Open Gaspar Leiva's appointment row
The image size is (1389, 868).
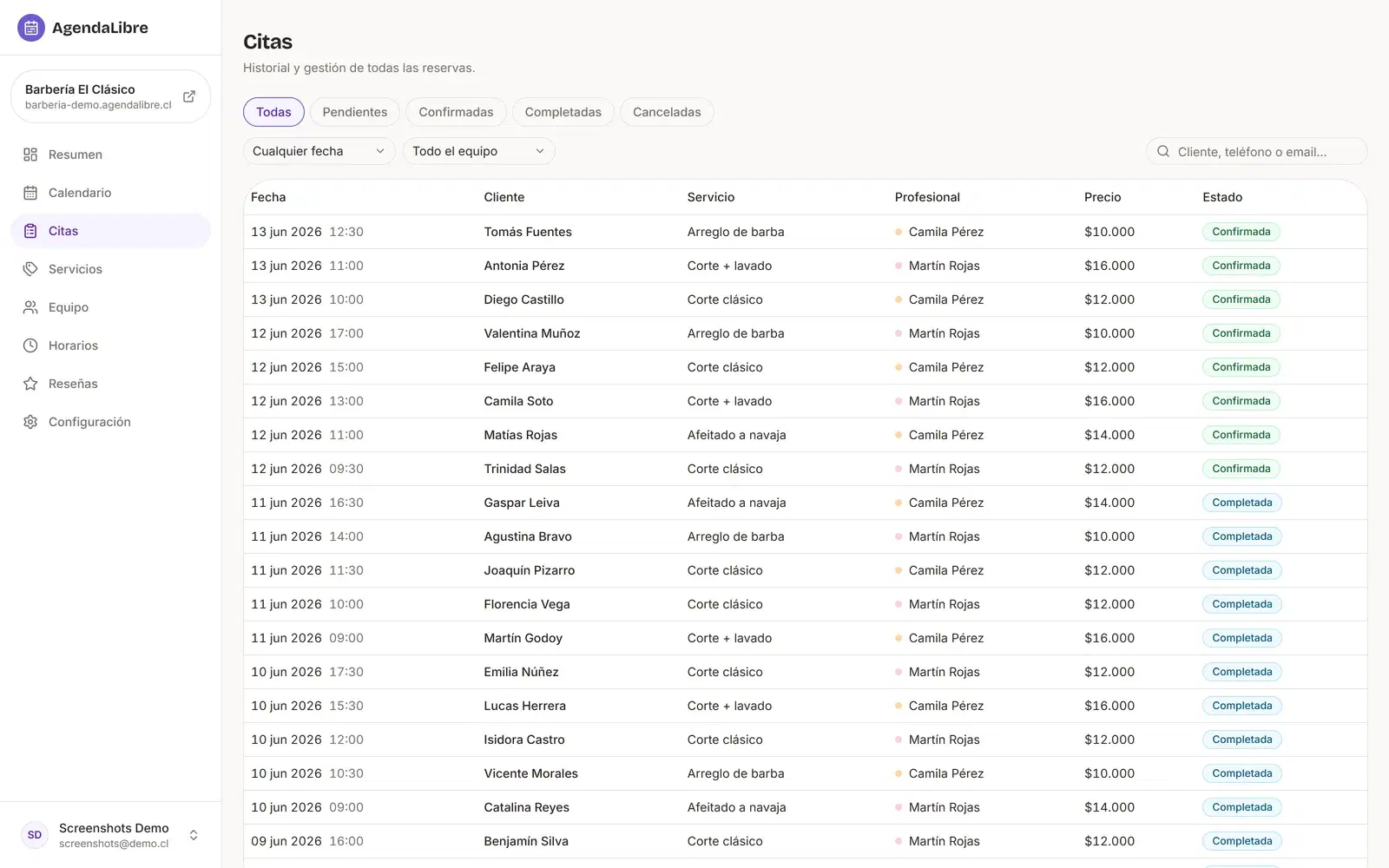805,503
